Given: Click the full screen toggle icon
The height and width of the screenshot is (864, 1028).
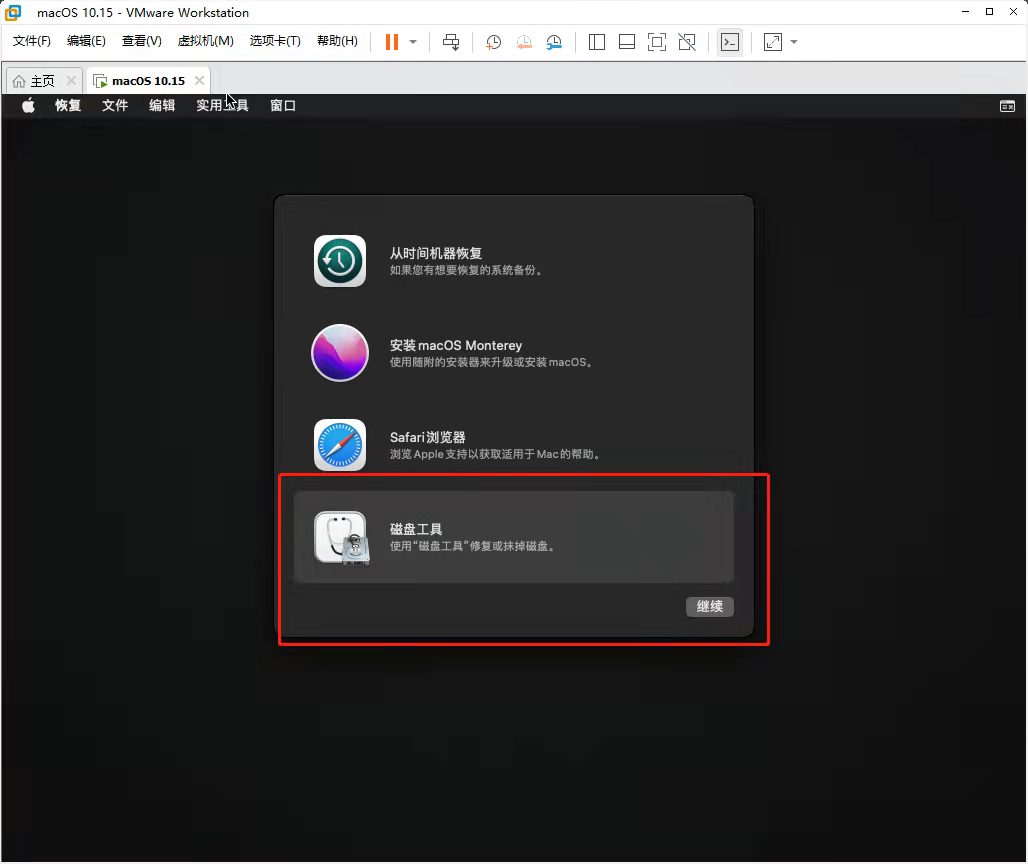Looking at the screenshot, I should coord(656,42).
